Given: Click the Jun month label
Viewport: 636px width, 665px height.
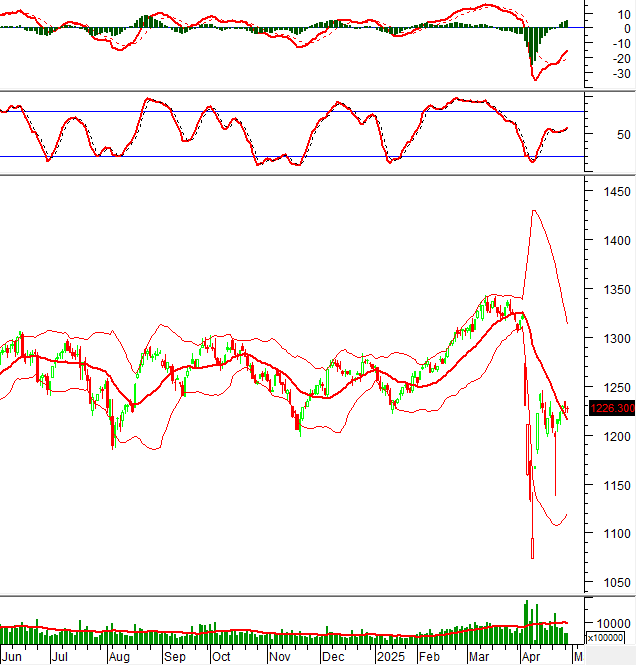Looking at the screenshot, I should (11, 657).
